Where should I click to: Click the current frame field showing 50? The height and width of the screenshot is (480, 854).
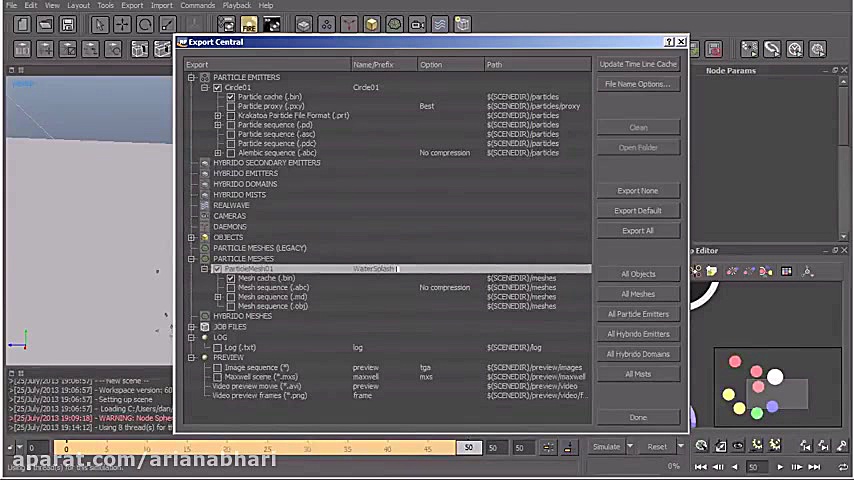(755, 467)
